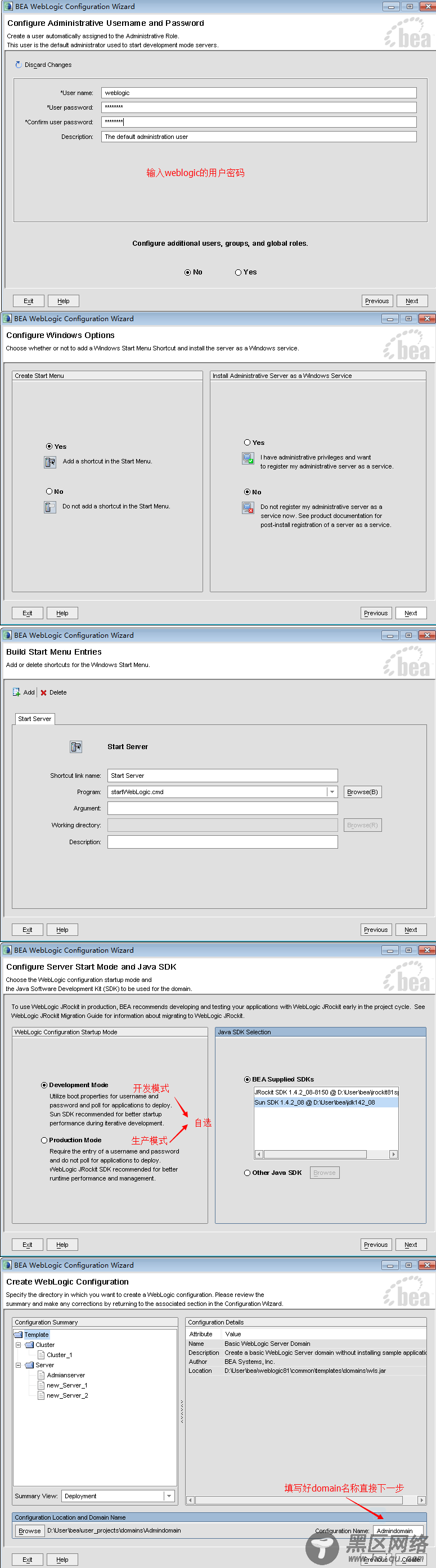Image resolution: width=436 pixels, height=1568 pixels.
Task: Click the new_Server_2 document icon
Action: click(x=42, y=1395)
